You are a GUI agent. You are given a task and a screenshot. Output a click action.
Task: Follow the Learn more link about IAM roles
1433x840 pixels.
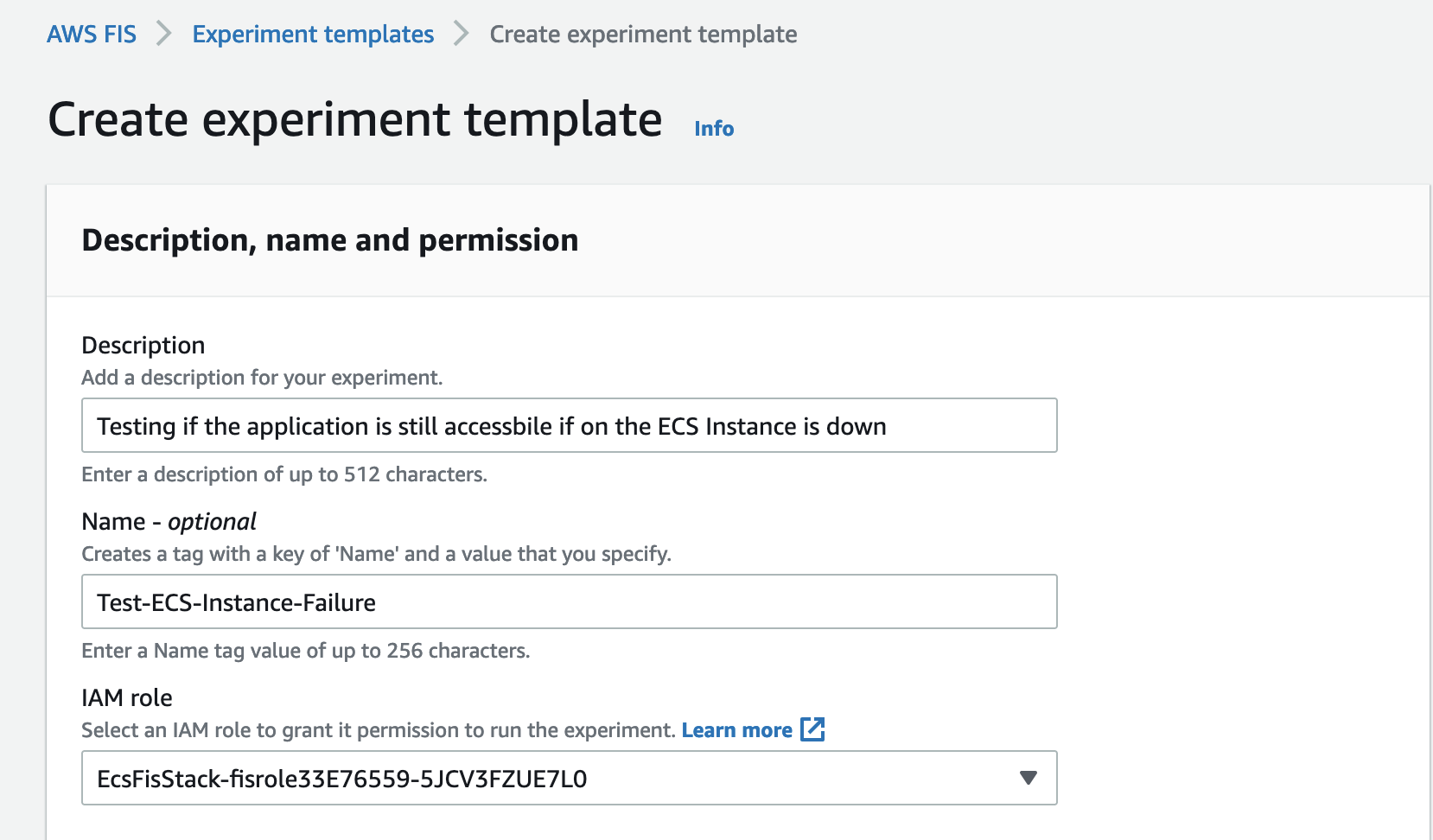tap(737, 730)
